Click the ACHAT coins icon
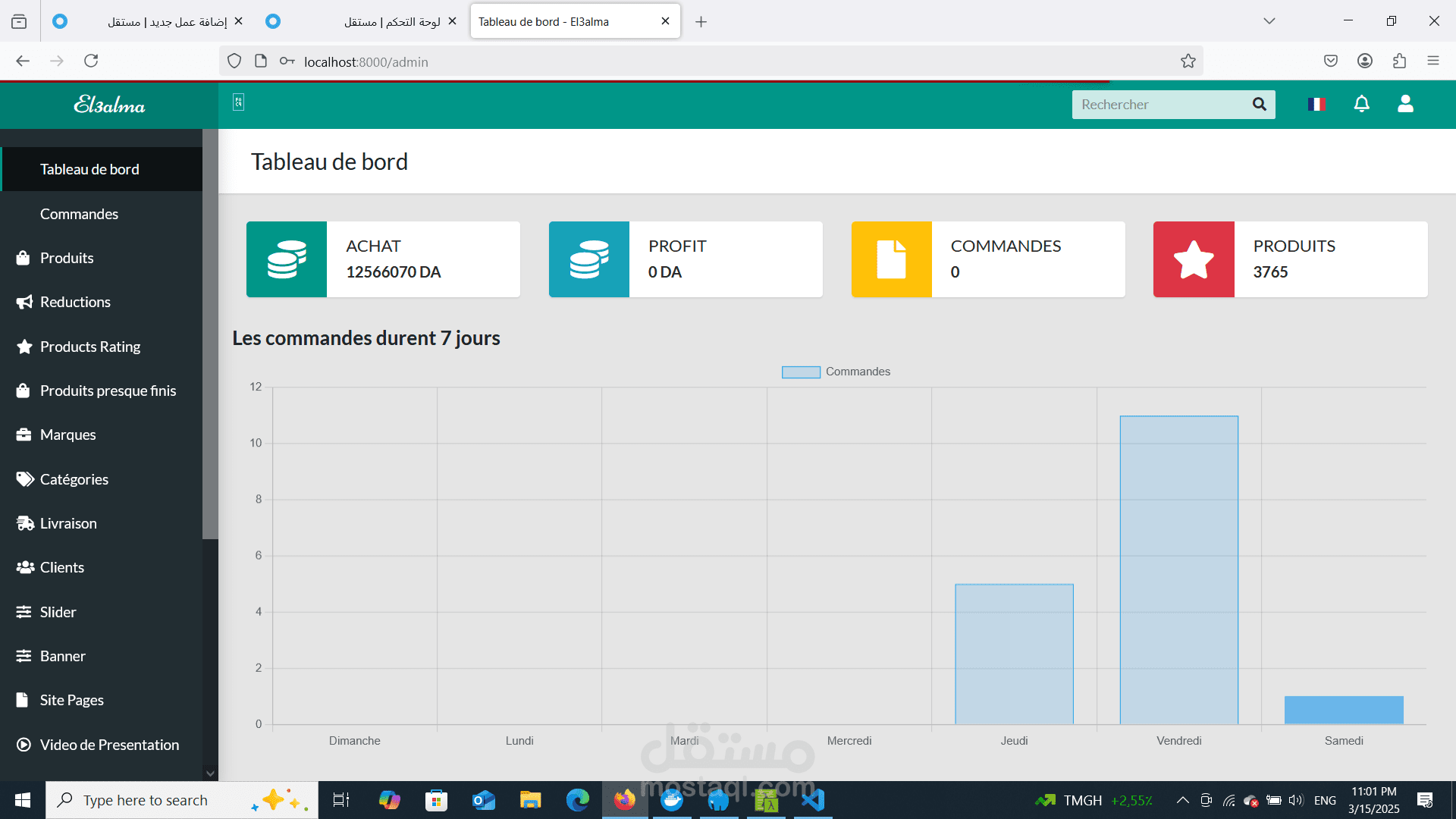This screenshot has width=1456, height=819. pos(287,259)
